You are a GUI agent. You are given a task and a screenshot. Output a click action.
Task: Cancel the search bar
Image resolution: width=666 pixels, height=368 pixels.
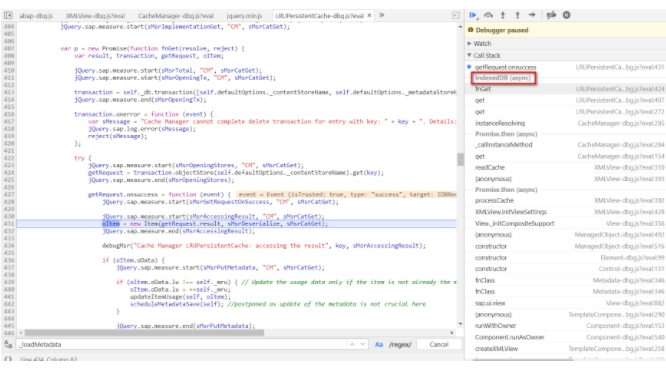click(x=439, y=344)
